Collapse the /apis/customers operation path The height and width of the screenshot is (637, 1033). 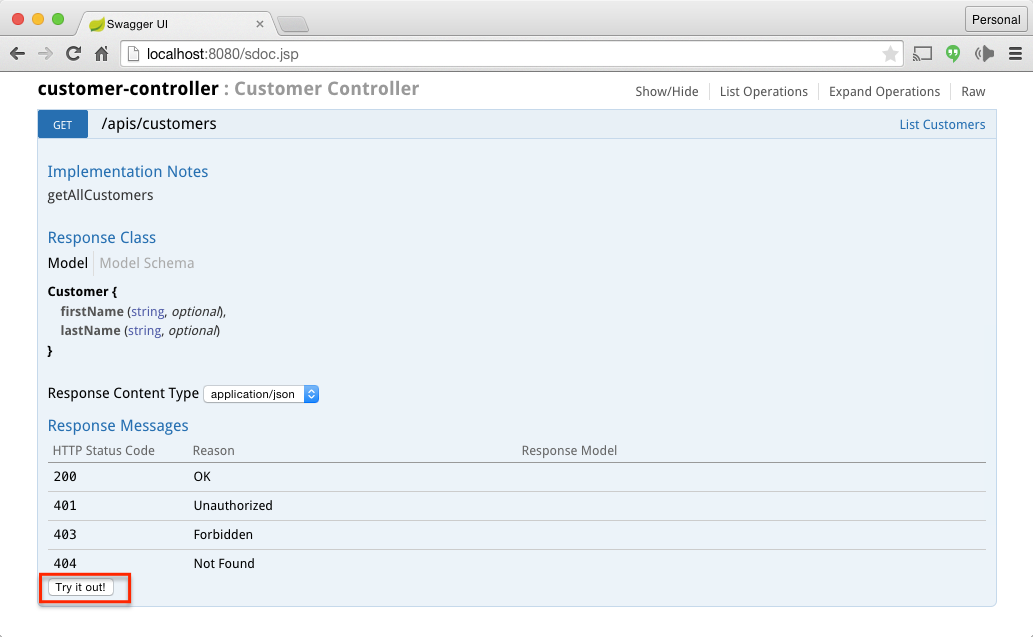click(x=159, y=124)
